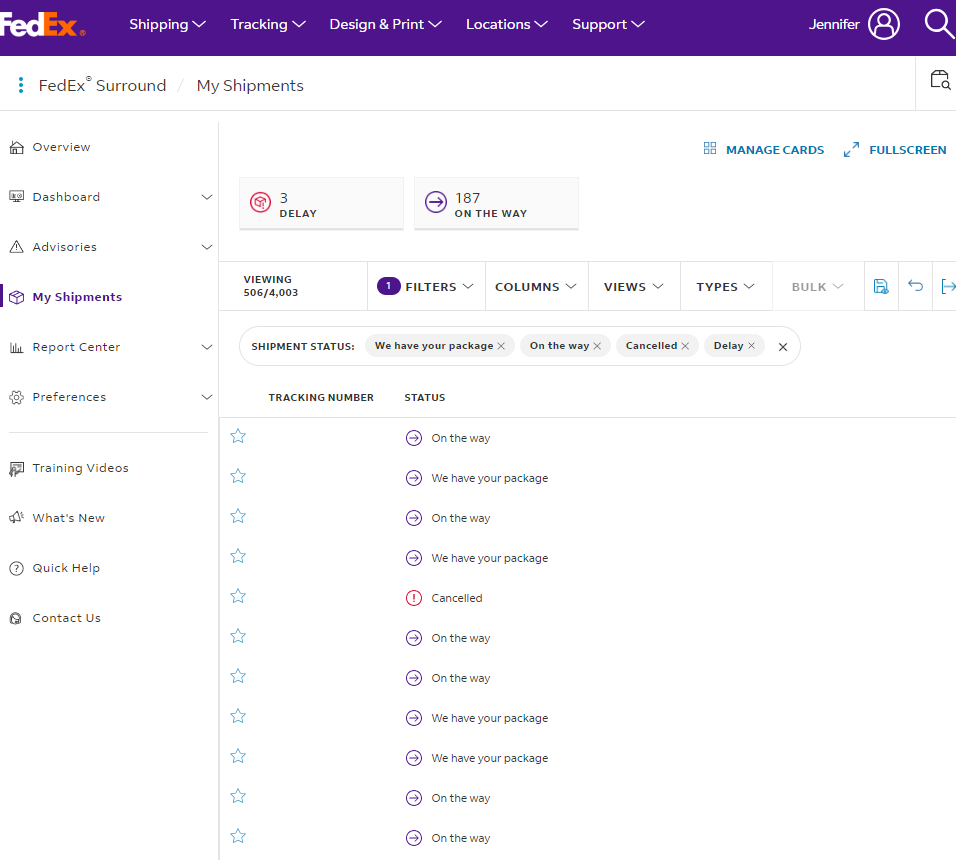The width and height of the screenshot is (956, 860).
Task: Open the Bulk dropdown
Action: pos(818,286)
